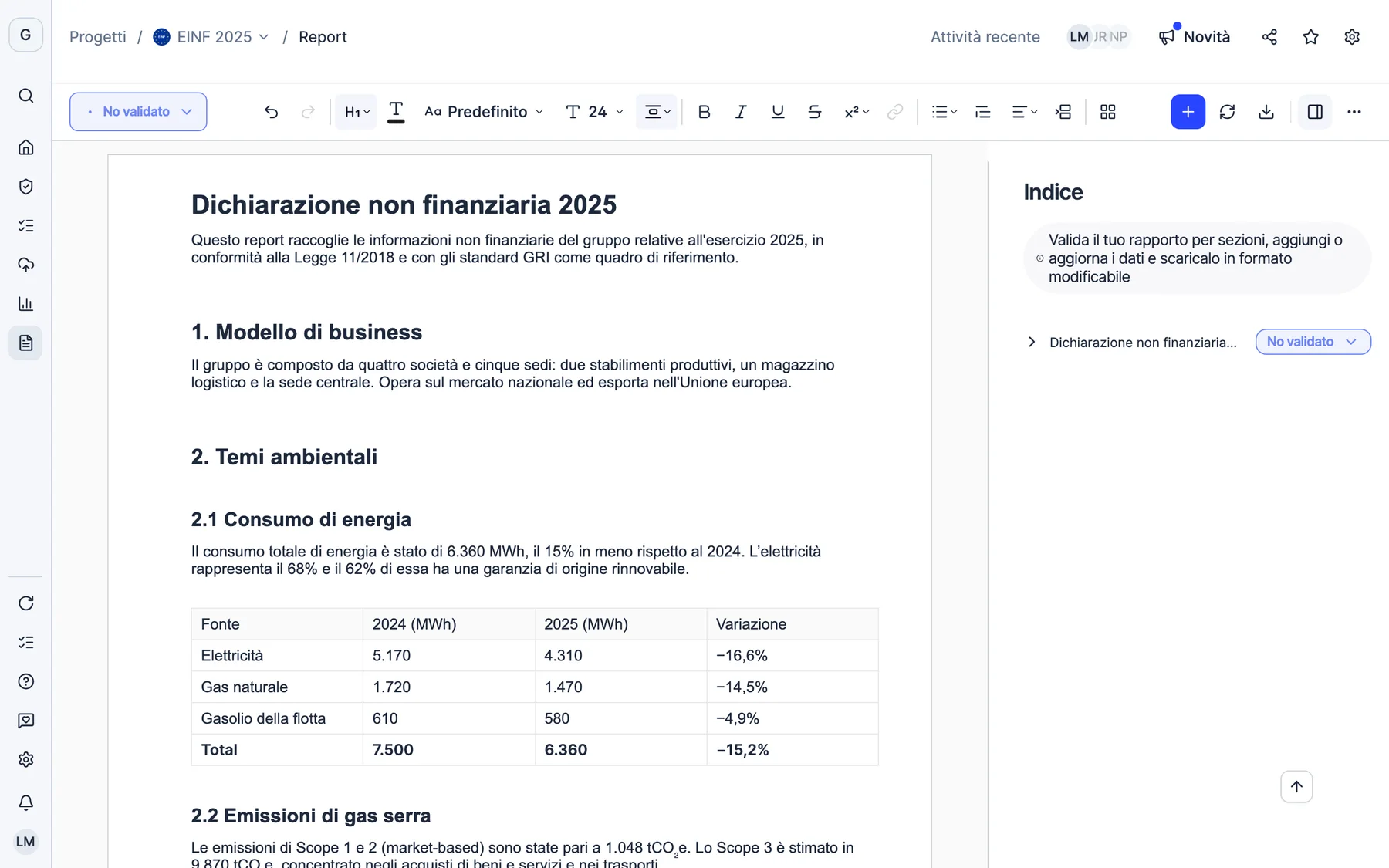Open the bar chart sidebar icon
Screen dimensions: 1389x868
(25, 304)
